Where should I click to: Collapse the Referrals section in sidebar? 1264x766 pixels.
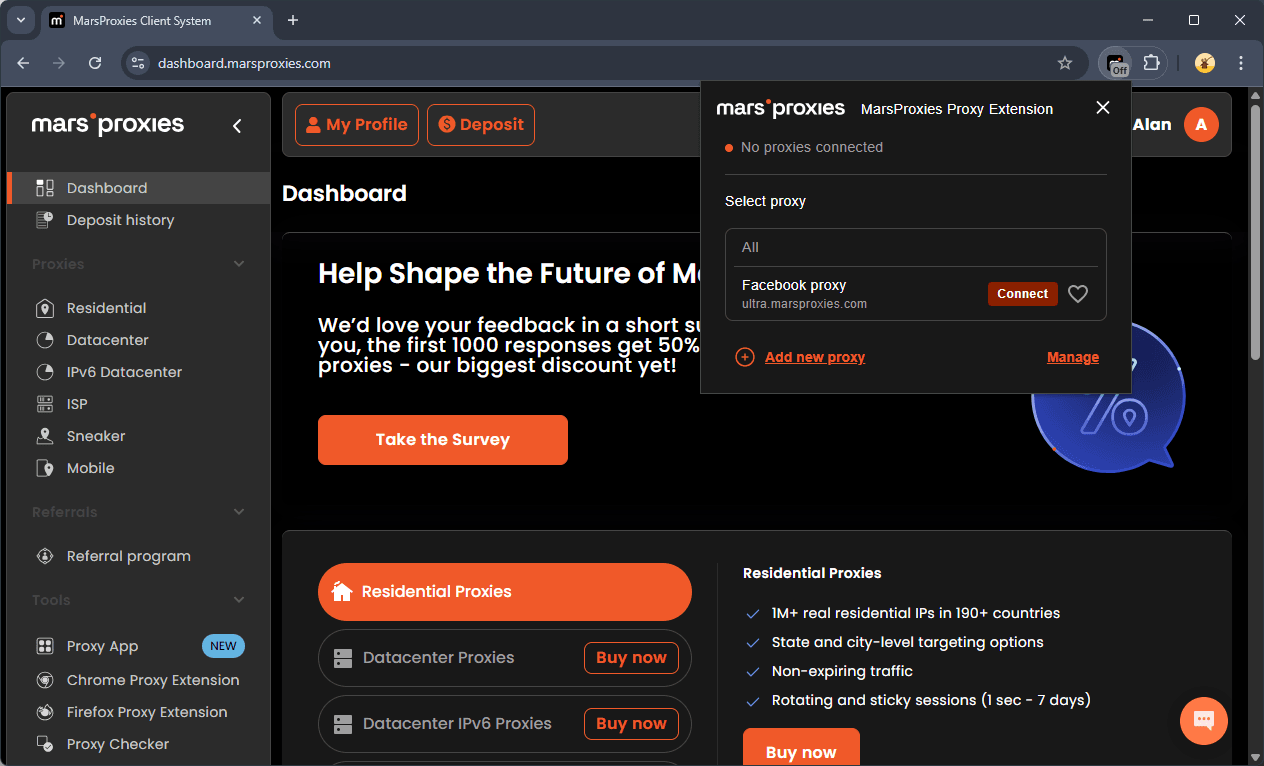[239, 512]
